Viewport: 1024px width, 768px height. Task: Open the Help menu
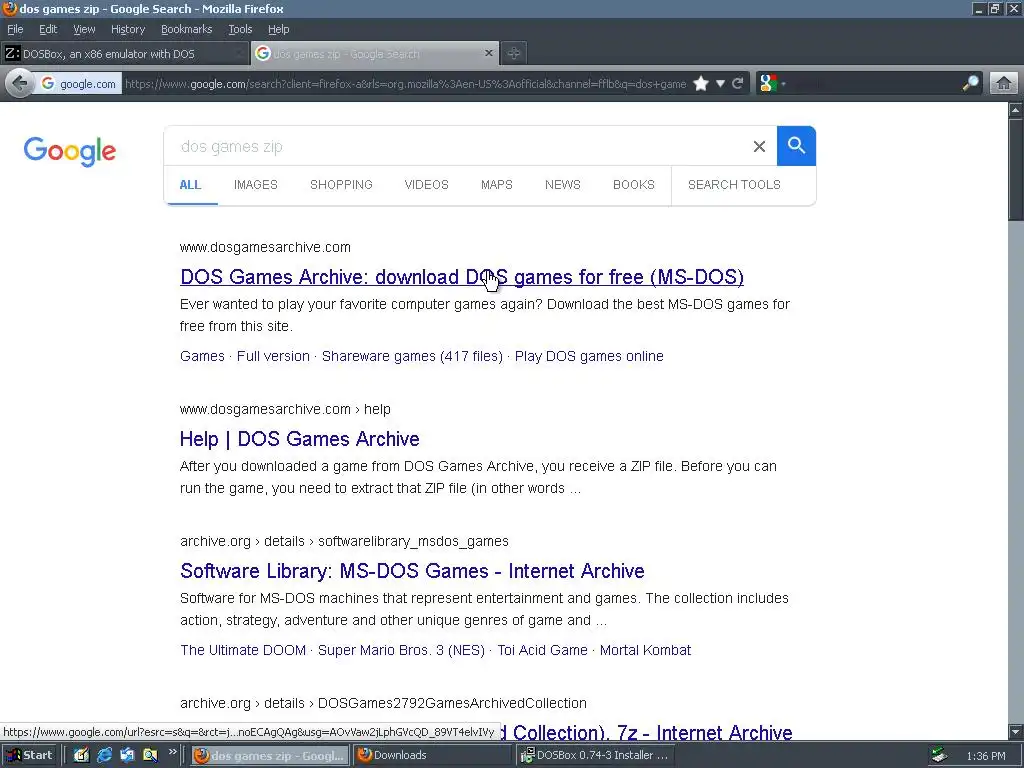[x=279, y=29]
